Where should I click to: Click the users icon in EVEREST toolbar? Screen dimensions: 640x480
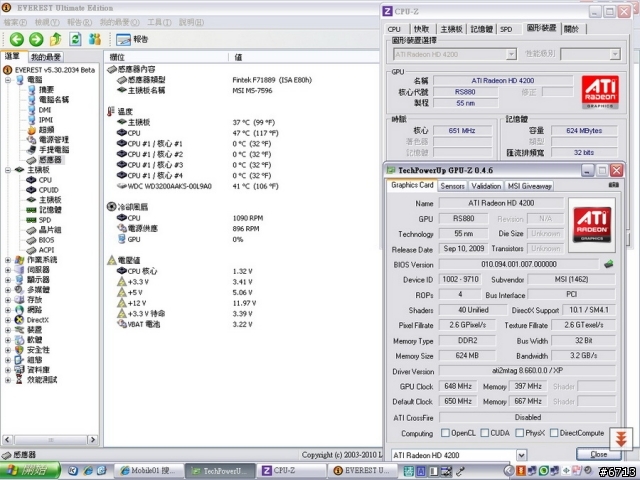[x=95, y=39]
